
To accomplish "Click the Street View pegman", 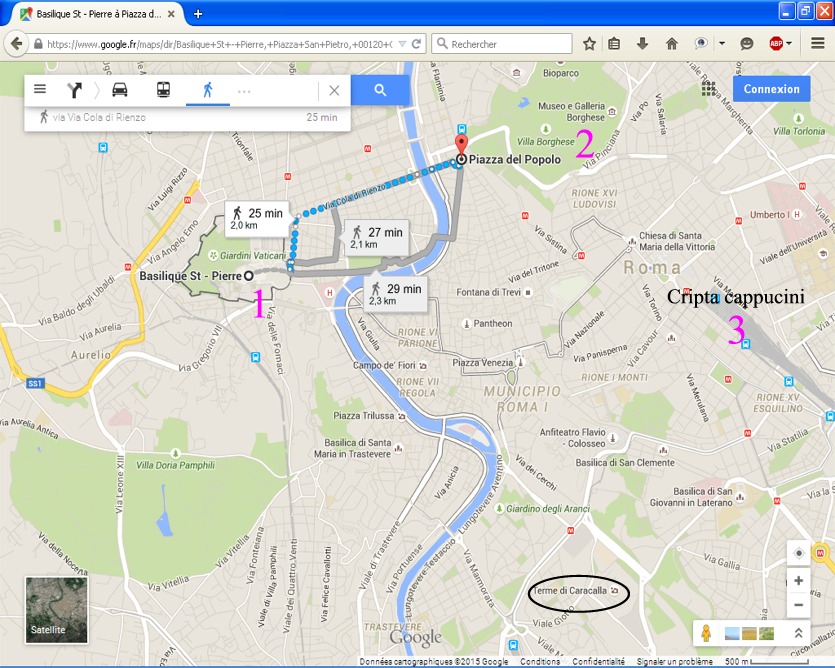I will (x=706, y=633).
